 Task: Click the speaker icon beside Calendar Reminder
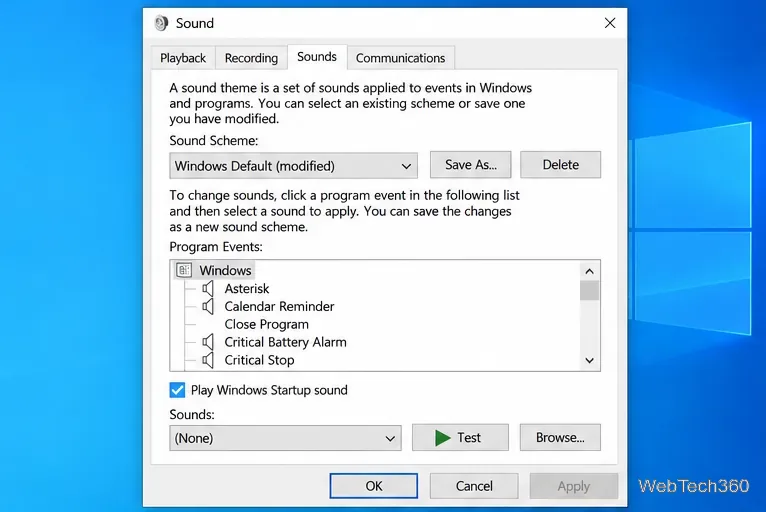click(208, 306)
